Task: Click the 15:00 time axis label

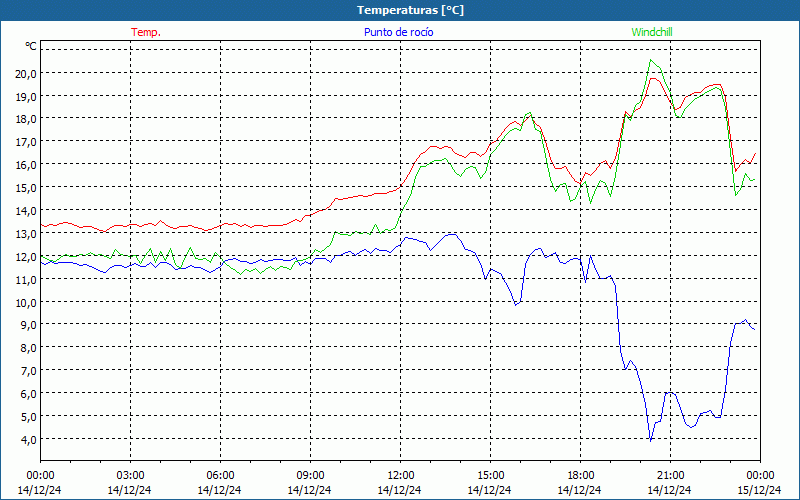Action: click(490, 476)
